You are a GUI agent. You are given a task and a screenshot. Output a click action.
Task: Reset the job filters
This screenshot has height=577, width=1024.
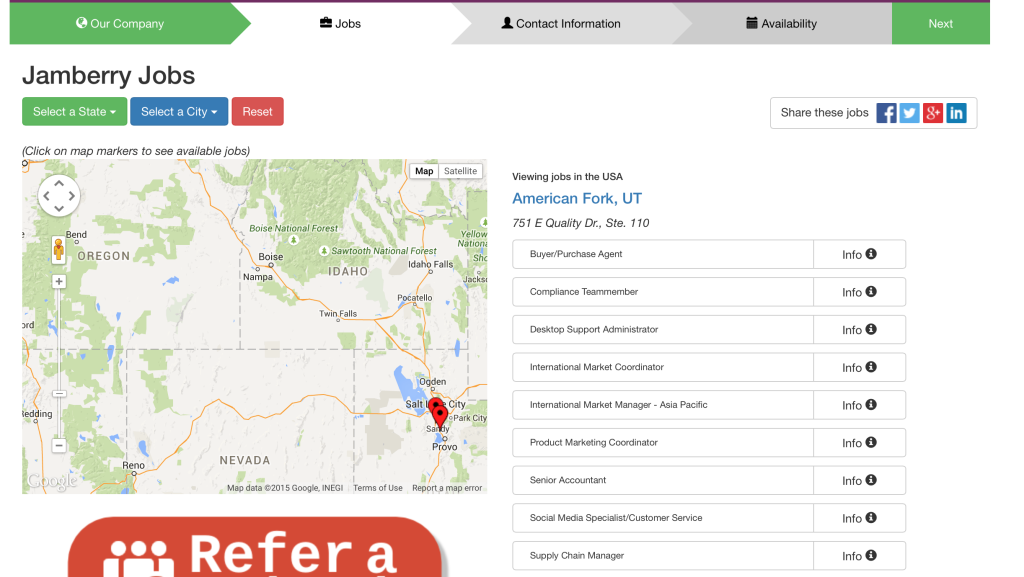[257, 112]
